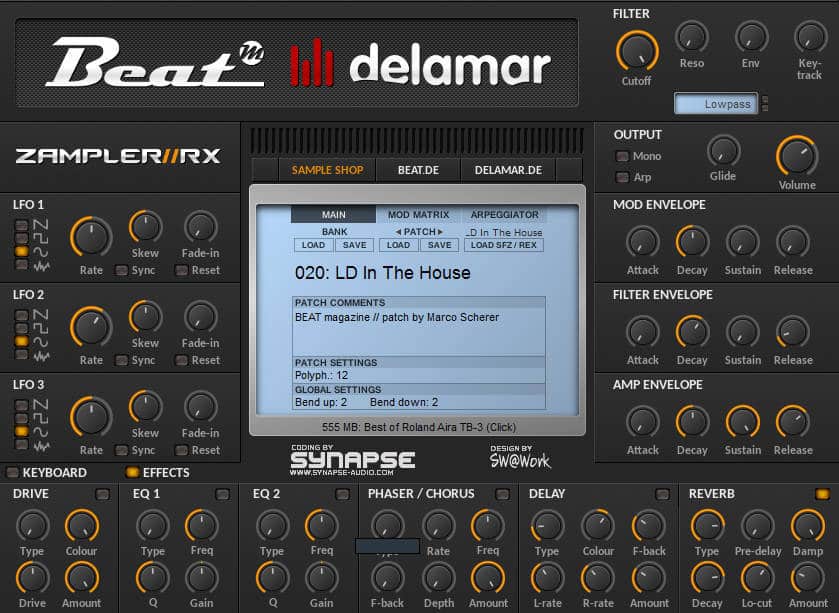The width and height of the screenshot is (839, 613).
Task: Click the Drive Colour knob
Action: point(82,526)
